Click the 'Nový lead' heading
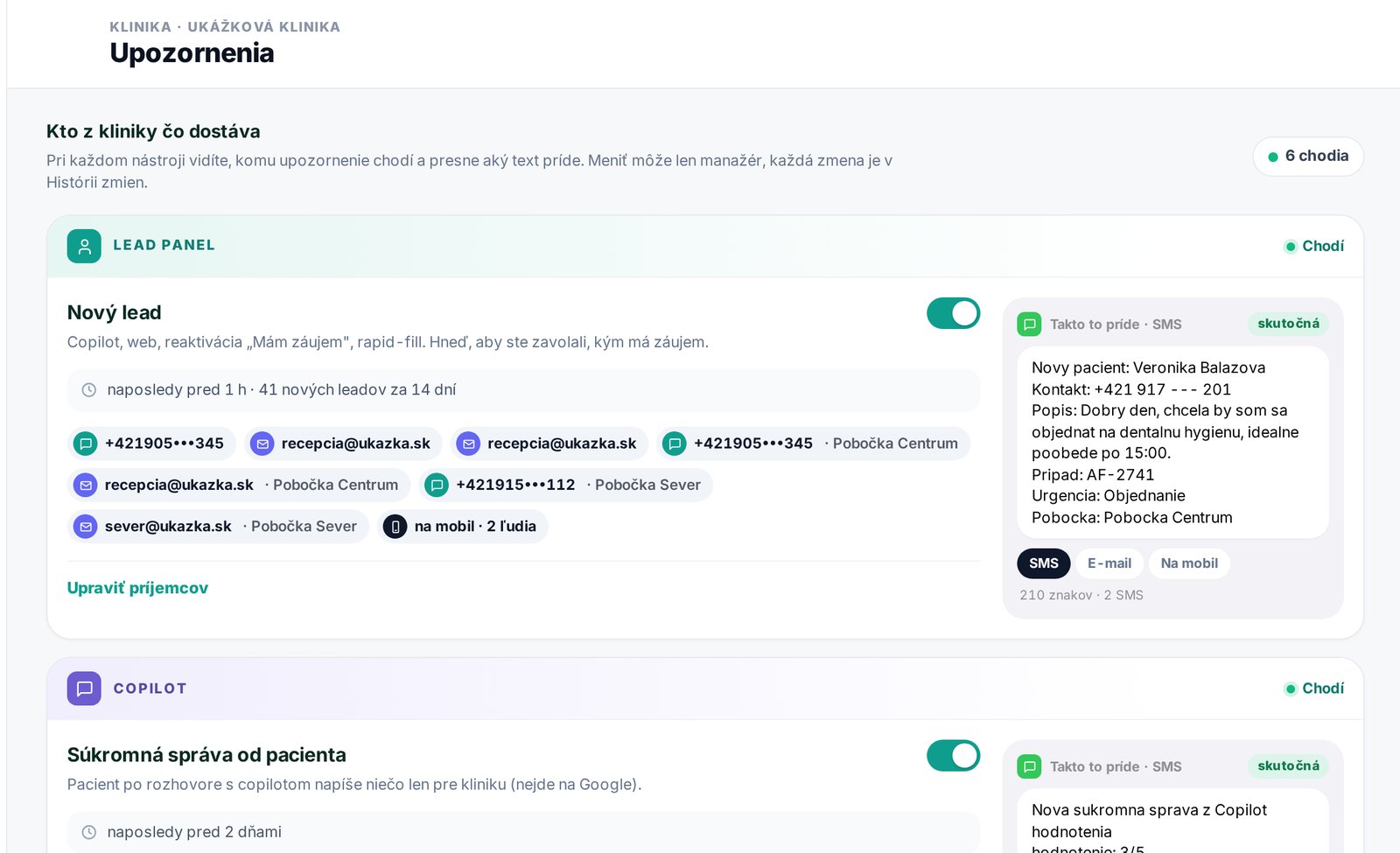 [115, 313]
